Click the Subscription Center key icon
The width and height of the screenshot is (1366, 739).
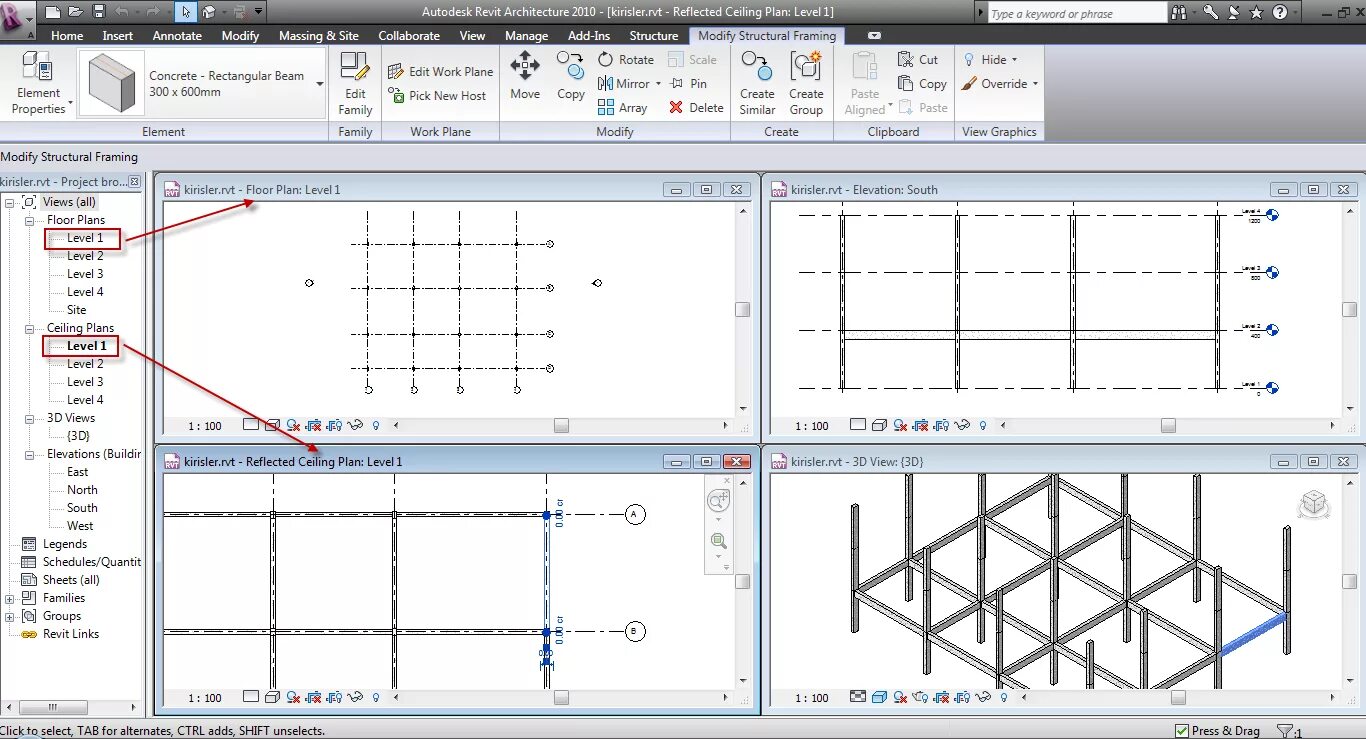1210,13
